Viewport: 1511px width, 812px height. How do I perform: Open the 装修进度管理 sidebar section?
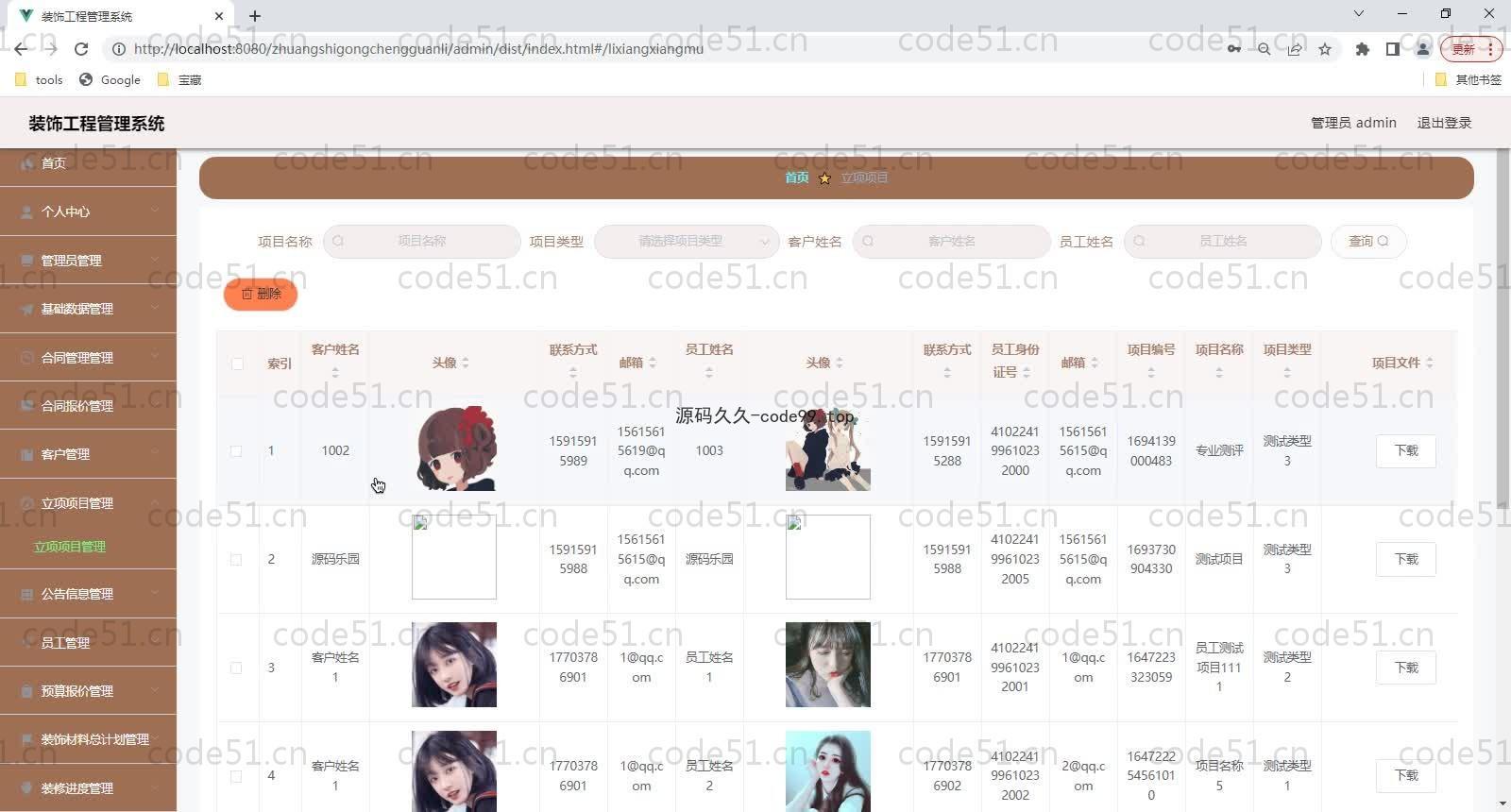[x=88, y=788]
